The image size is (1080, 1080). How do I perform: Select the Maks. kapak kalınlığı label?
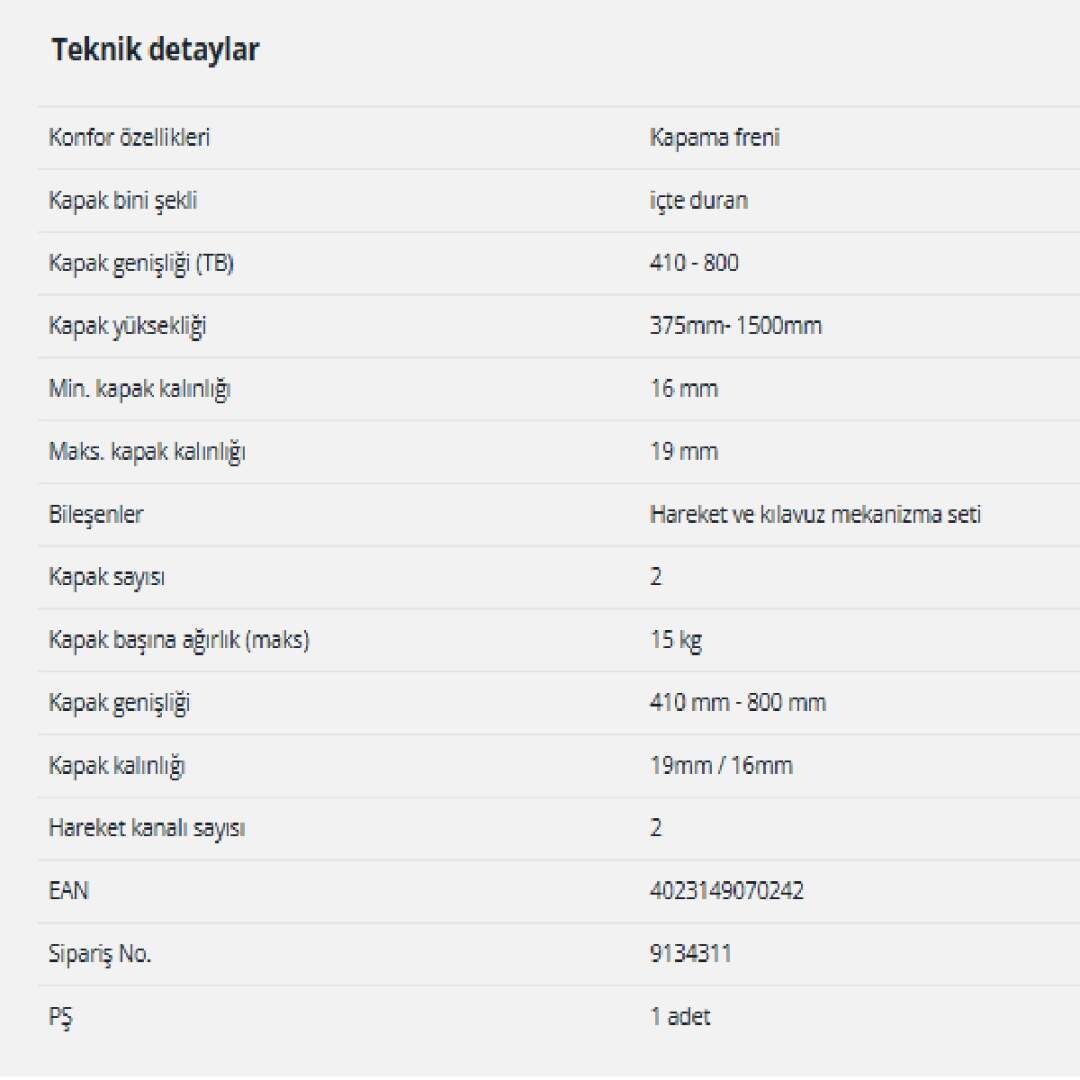click(147, 452)
